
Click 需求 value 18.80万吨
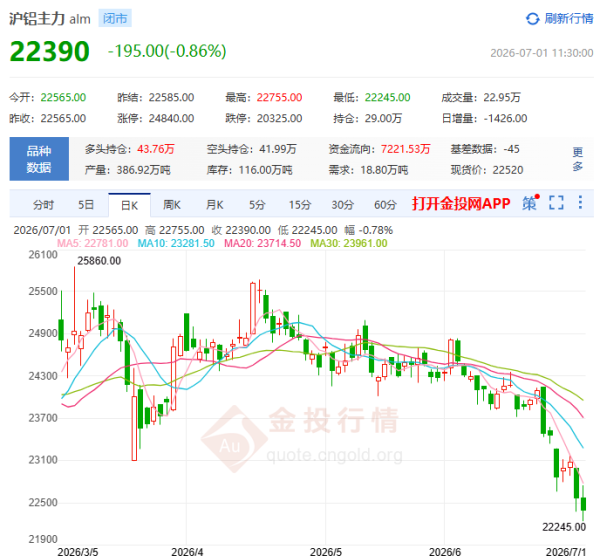[x=384, y=170]
